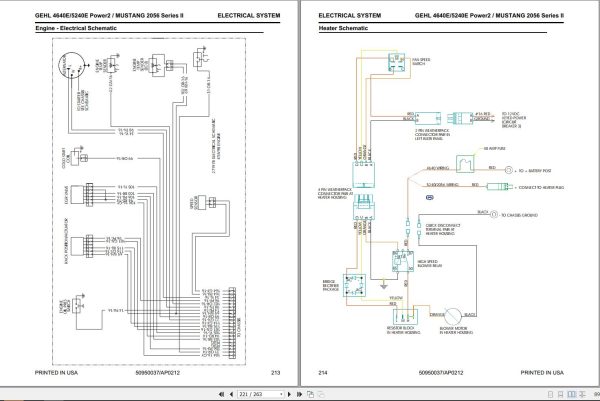Go to the first page of the document
The image size is (600, 401).
click(221, 394)
